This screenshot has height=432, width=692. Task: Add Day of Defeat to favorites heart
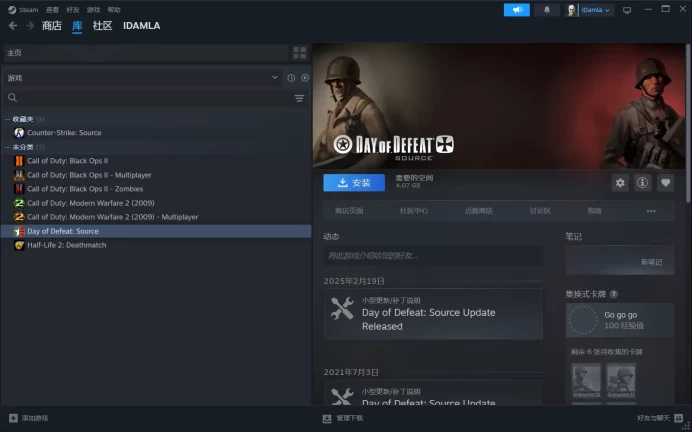pyautogui.click(x=666, y=183)
